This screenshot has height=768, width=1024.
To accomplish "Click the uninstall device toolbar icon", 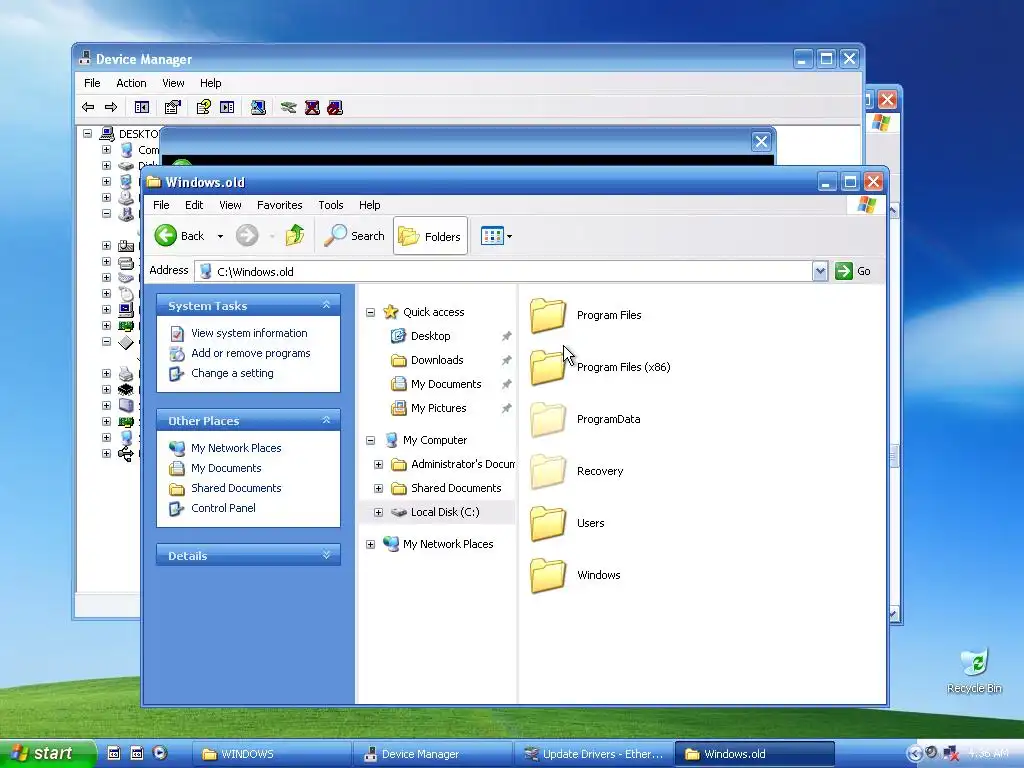I will click(x=312, y=107).
